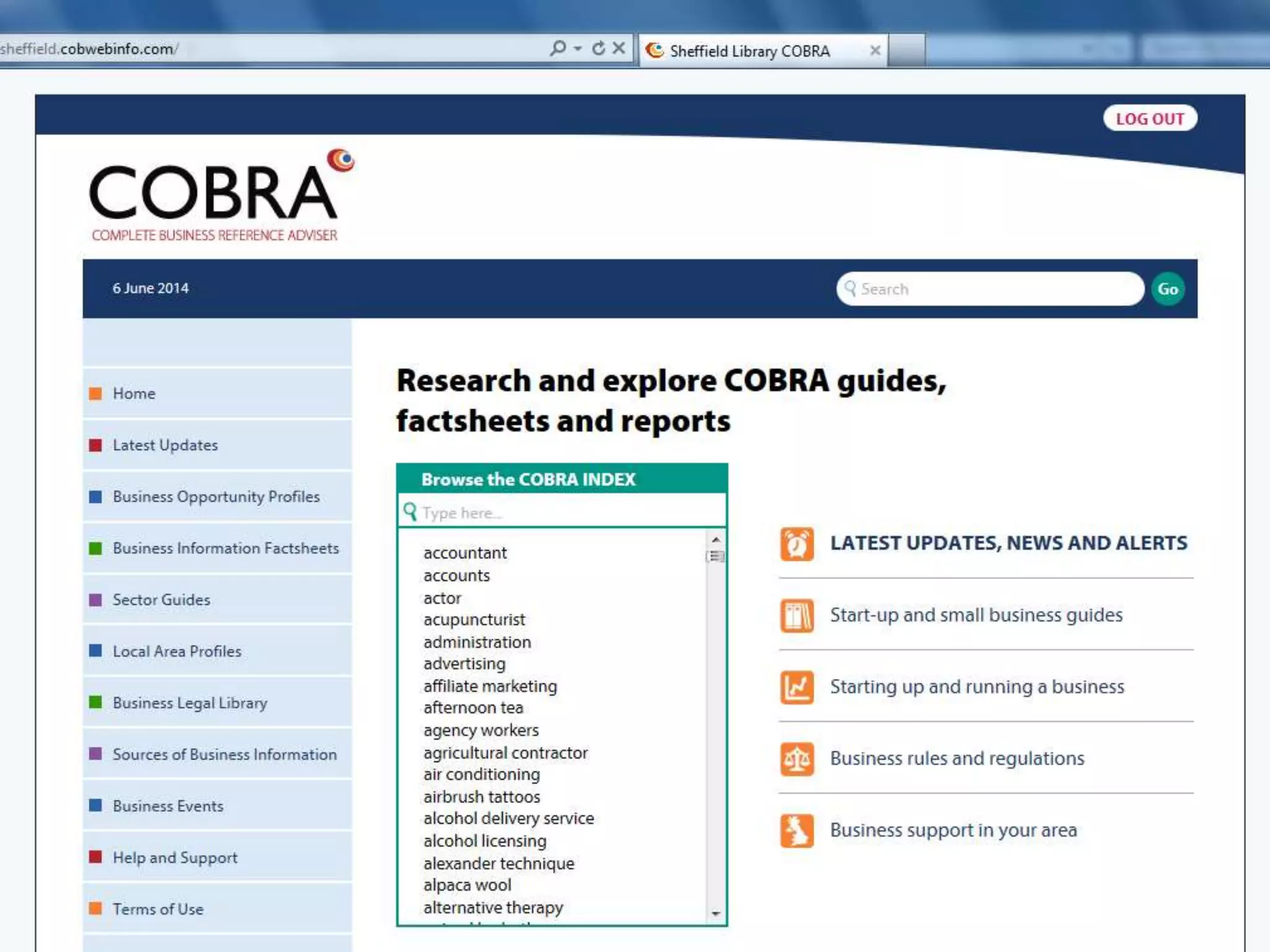The height and width of the screenshot is (952, 1270).
Task: Click the alarm clock Latest Updates icon
Action: pos(797,544)
